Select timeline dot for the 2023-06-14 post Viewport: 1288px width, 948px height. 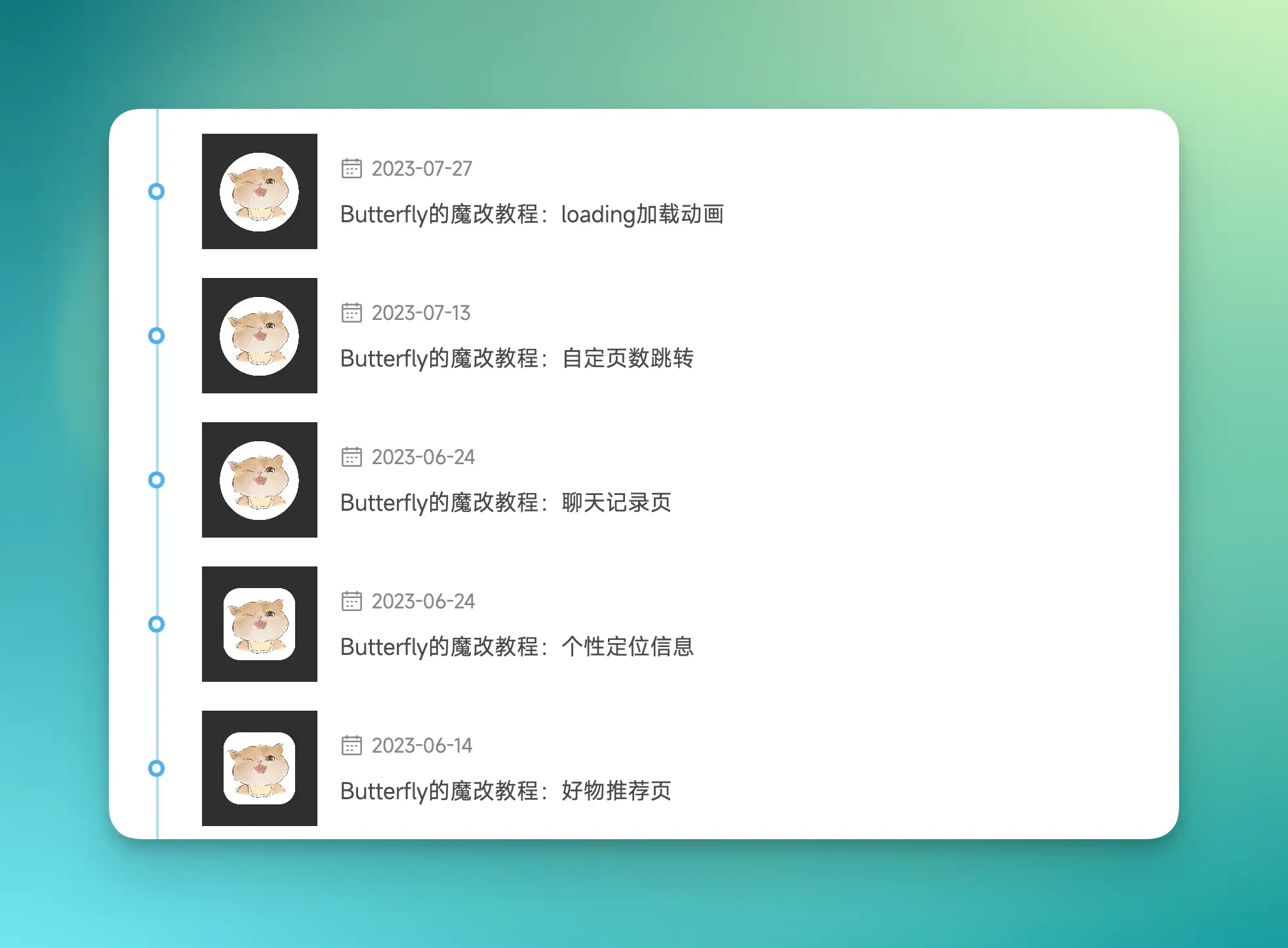pos(156,768)
